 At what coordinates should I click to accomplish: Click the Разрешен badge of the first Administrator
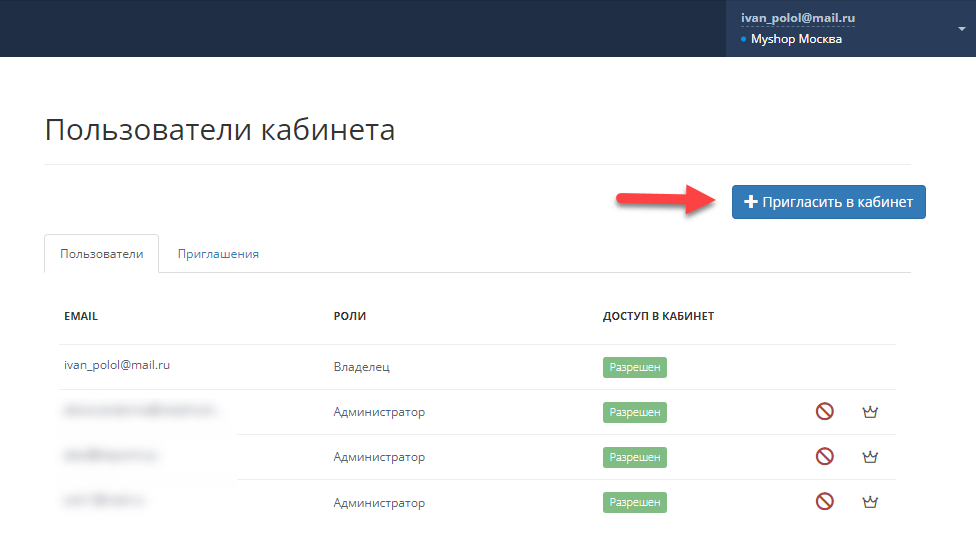pyautogui.click(x=634, y=412)
